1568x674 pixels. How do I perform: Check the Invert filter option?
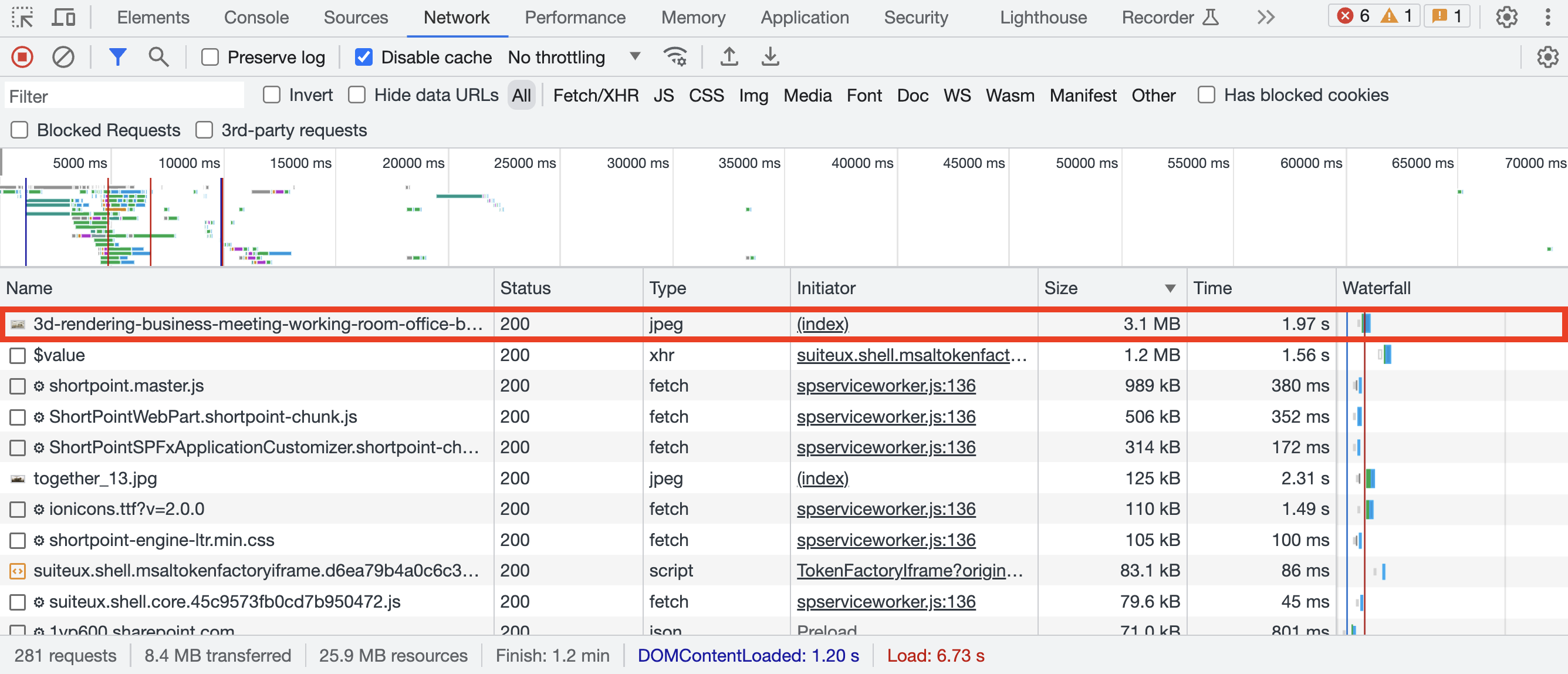[272, 95]
